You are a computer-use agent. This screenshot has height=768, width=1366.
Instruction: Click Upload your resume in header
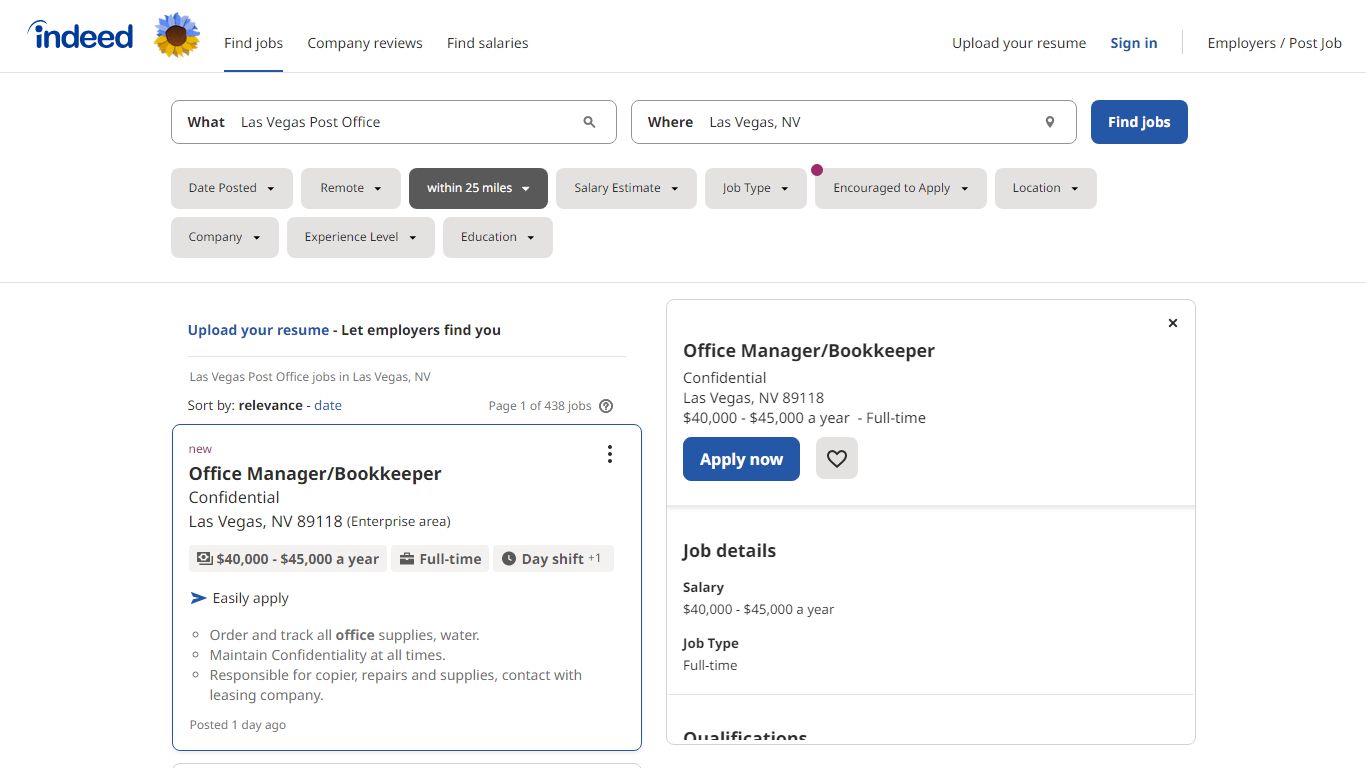pos(1019,43)
